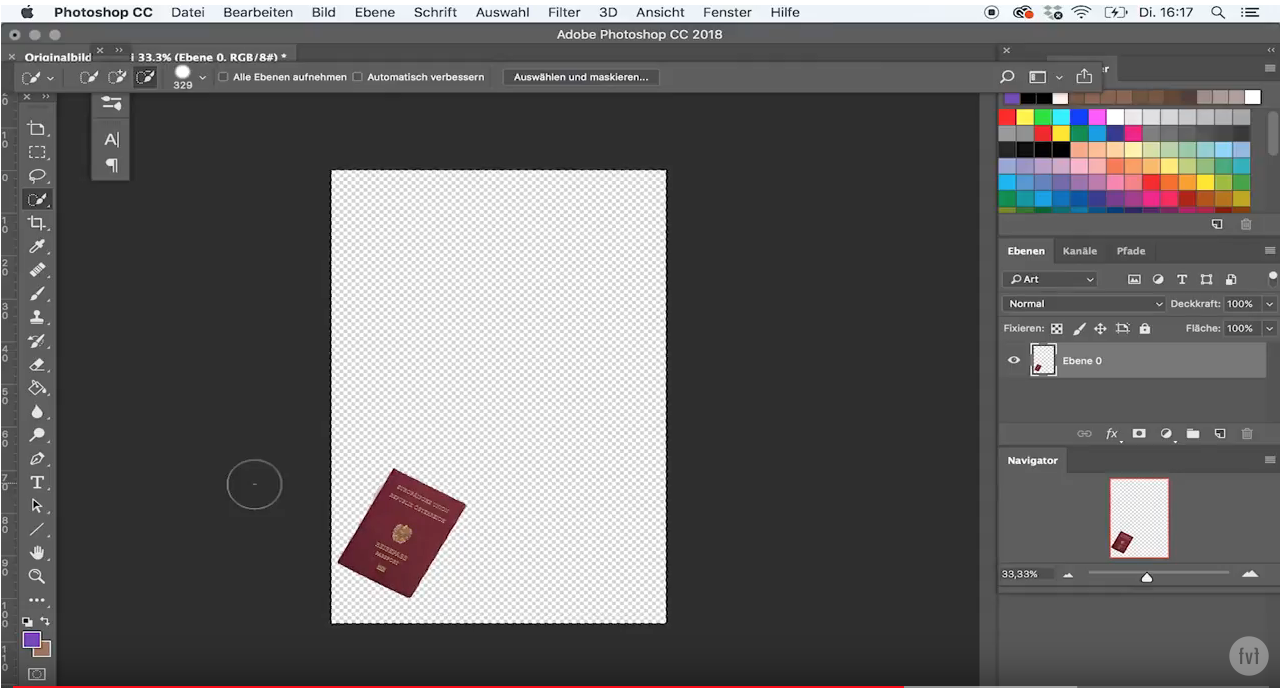Add a layer mask to Ebene 0
Screen dimensions: 1280x688
pos(1138,434)
